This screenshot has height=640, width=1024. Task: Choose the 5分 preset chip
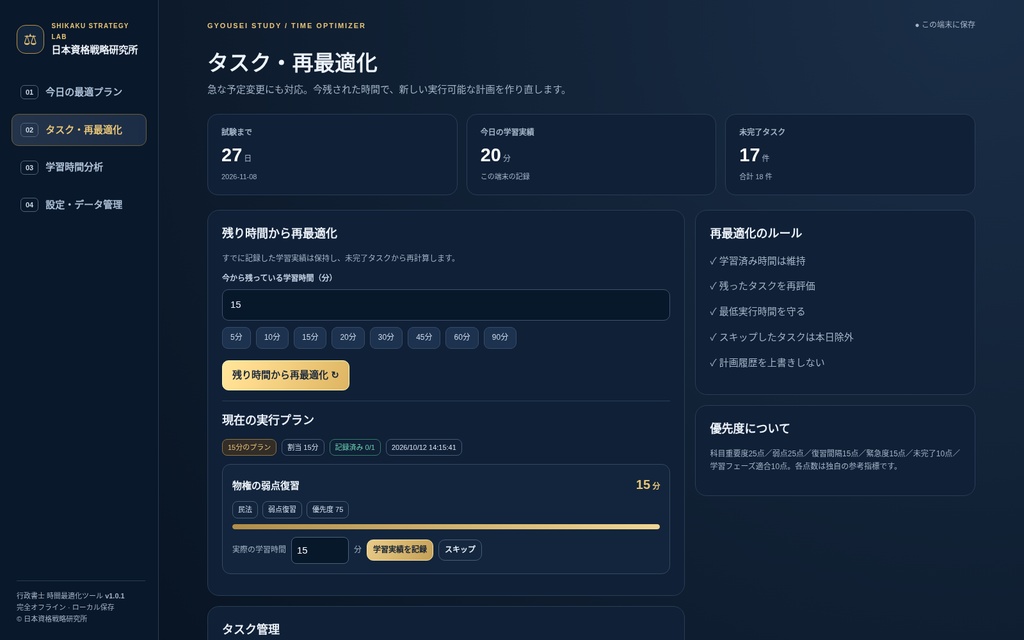236,338
